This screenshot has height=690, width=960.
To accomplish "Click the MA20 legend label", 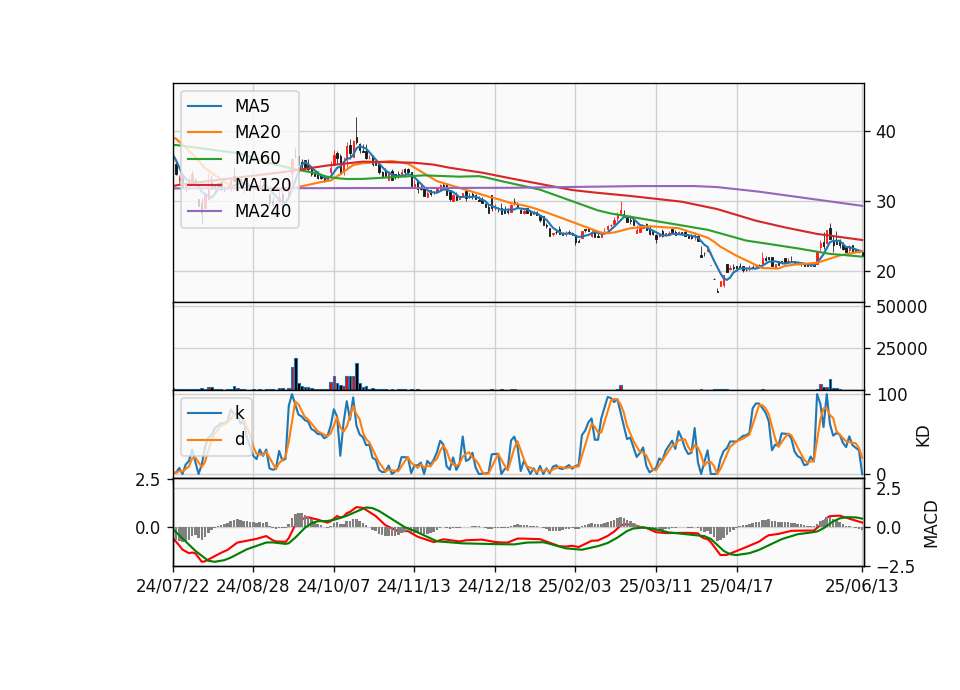I will [258, 132].
